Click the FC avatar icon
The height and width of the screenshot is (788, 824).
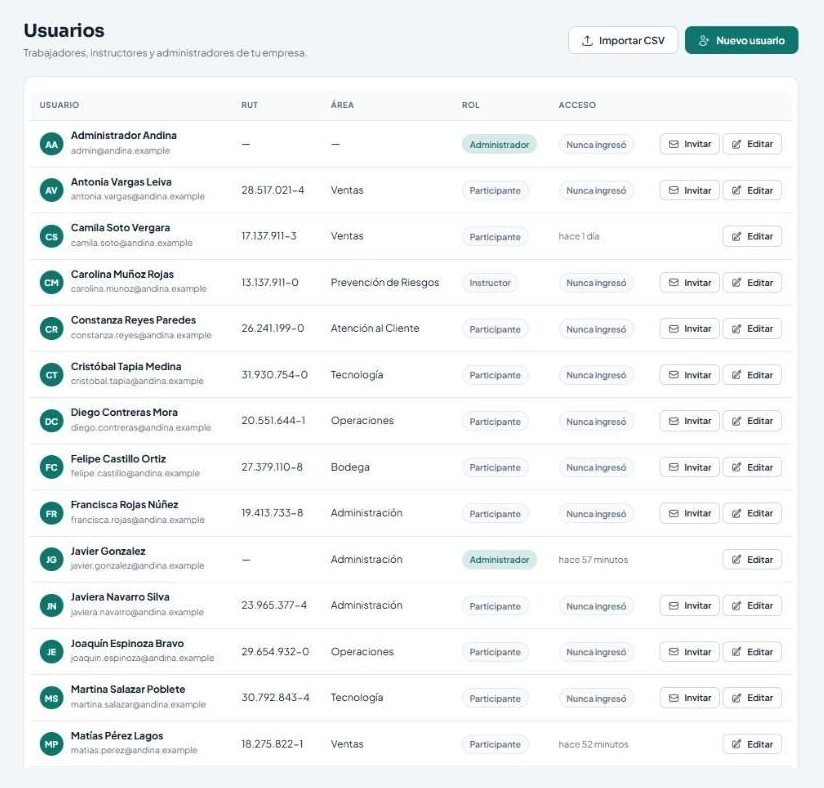click(52, 467)
